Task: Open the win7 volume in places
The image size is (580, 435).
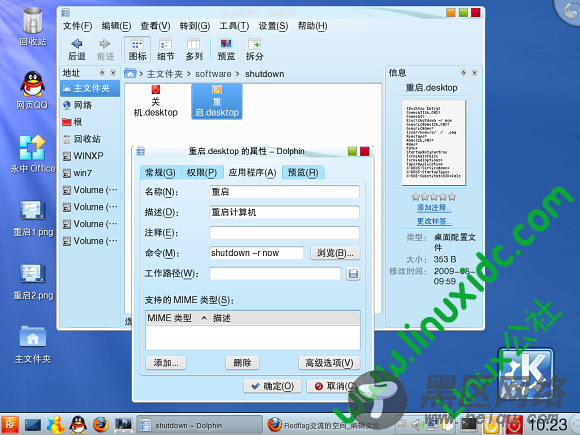Action: click(x=90, y=173)
